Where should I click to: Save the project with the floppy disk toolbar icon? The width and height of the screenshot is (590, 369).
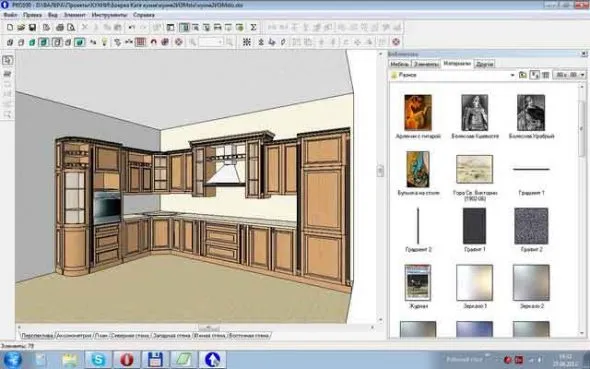click(32, 27)
